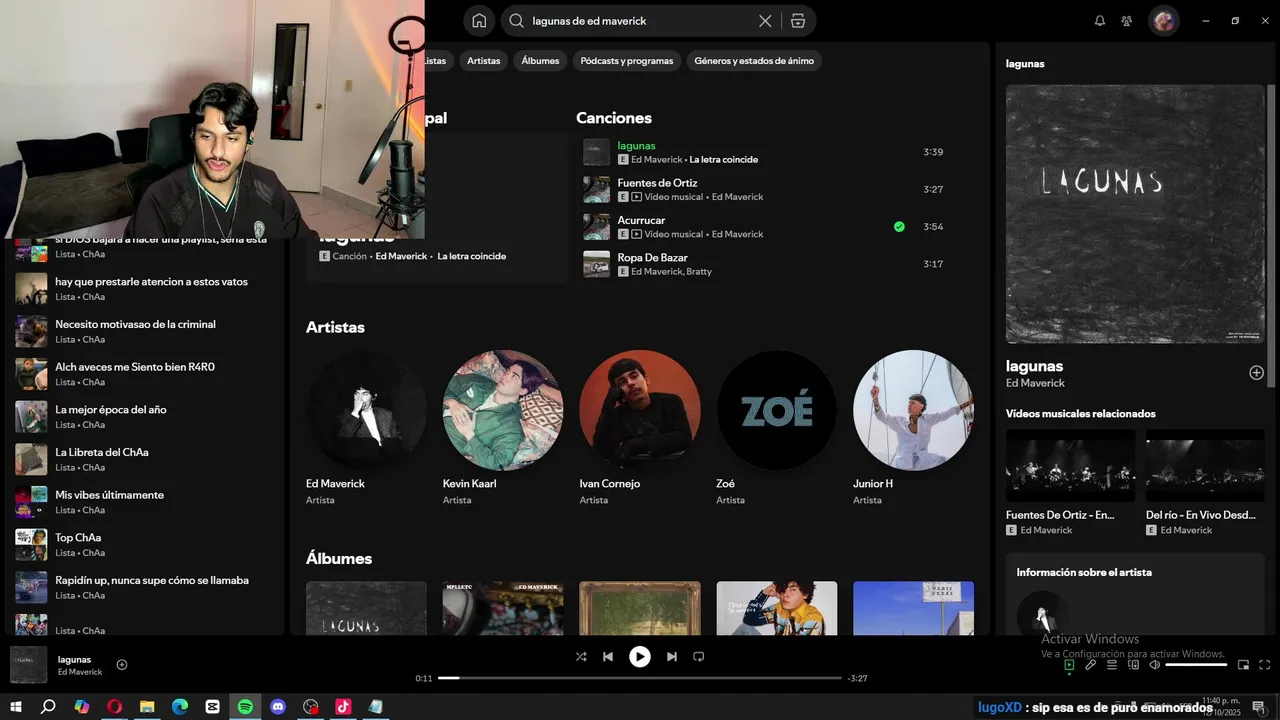
Task: Open the Friends activity icon
Action: coord(1127,21)
